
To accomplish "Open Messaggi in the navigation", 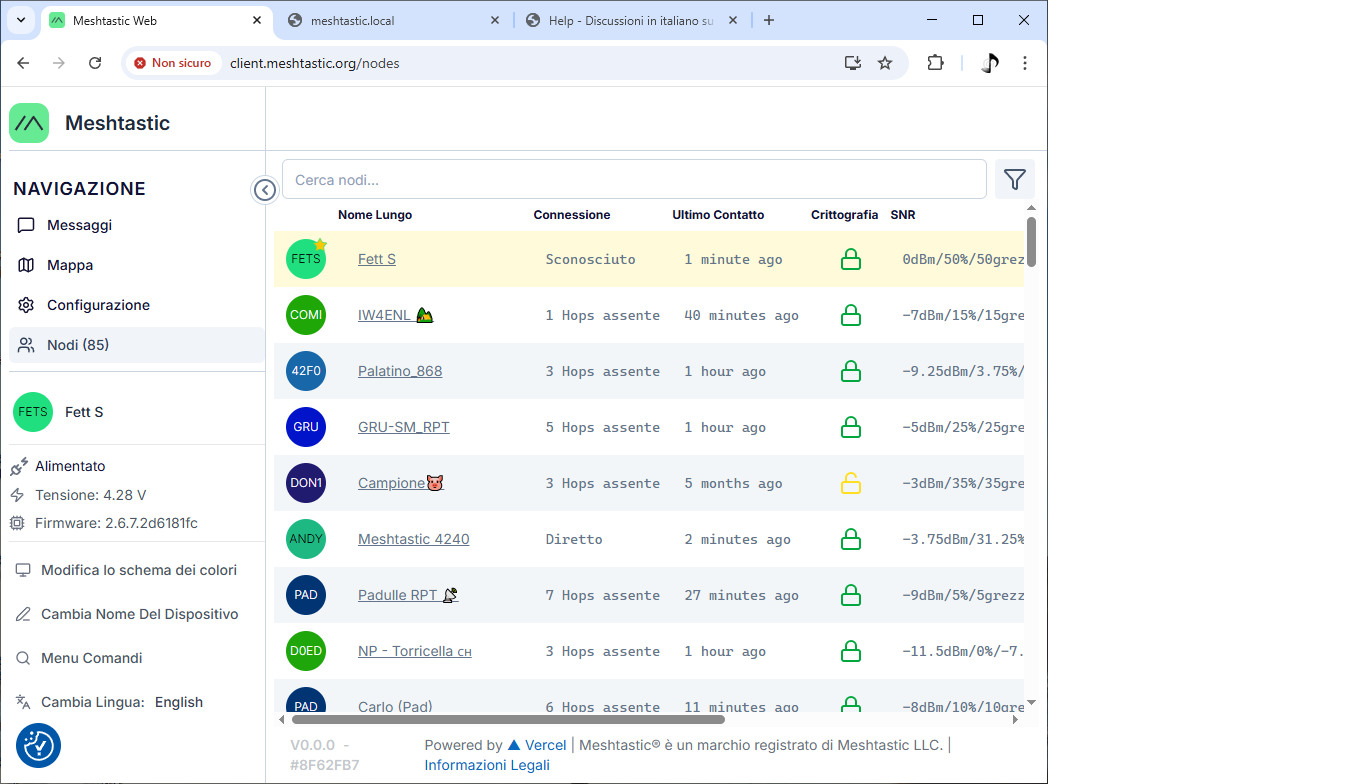I will click(x=79, y=225).
